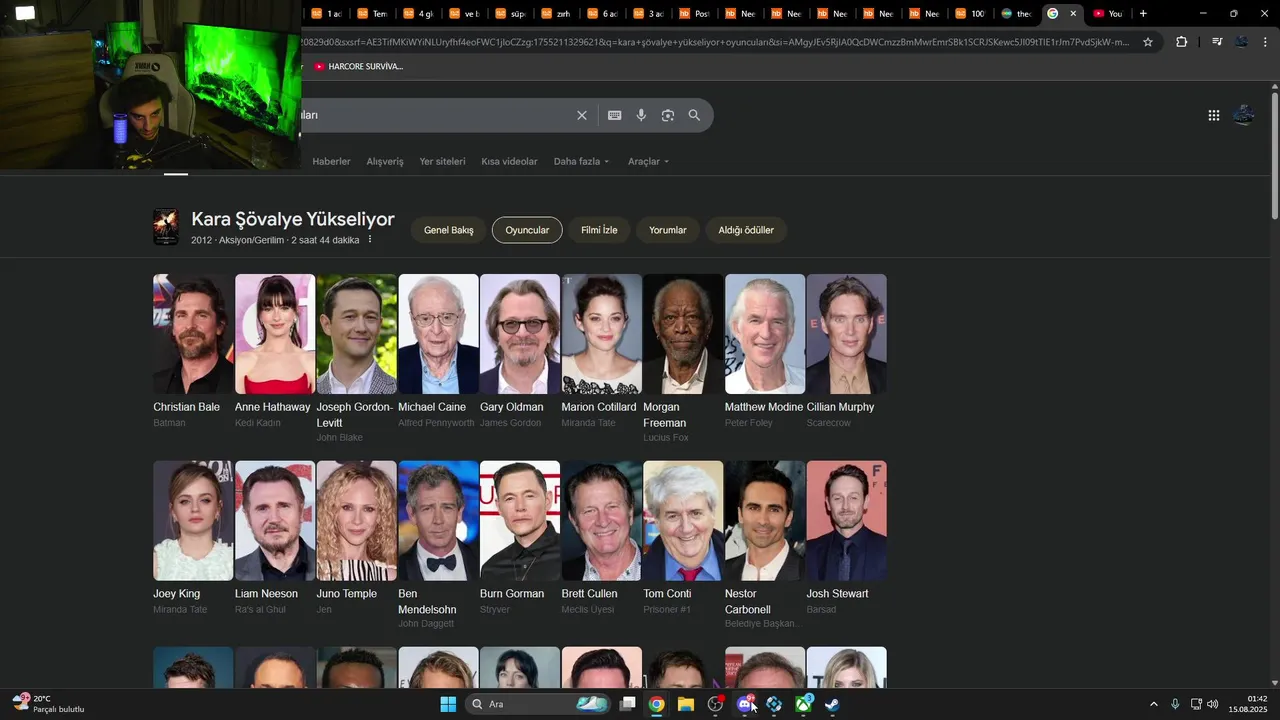
Task: Open Juno Temple's photo
Action: tap(356, 521)
